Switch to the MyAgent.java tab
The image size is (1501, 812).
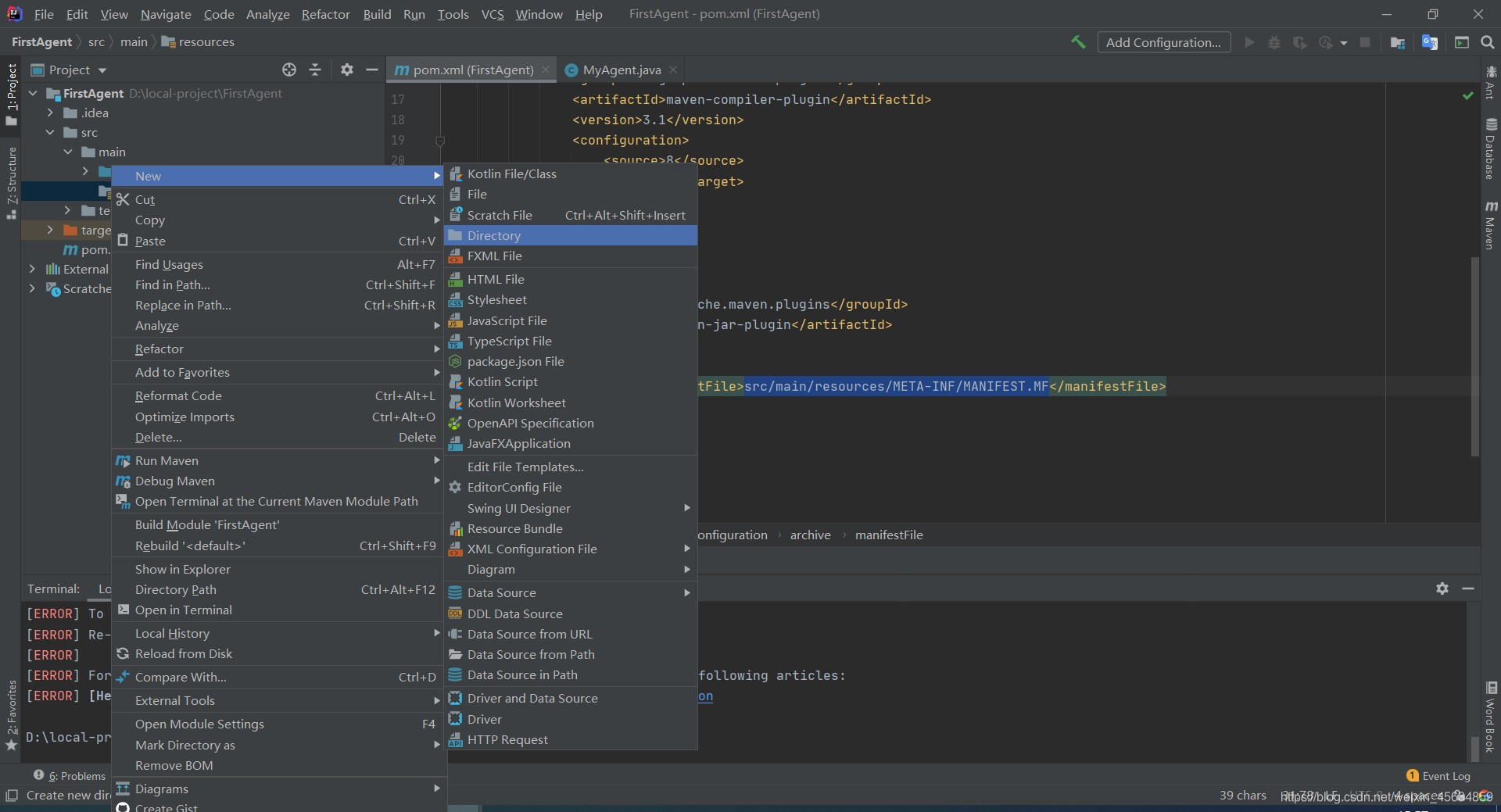pos(622,70)
